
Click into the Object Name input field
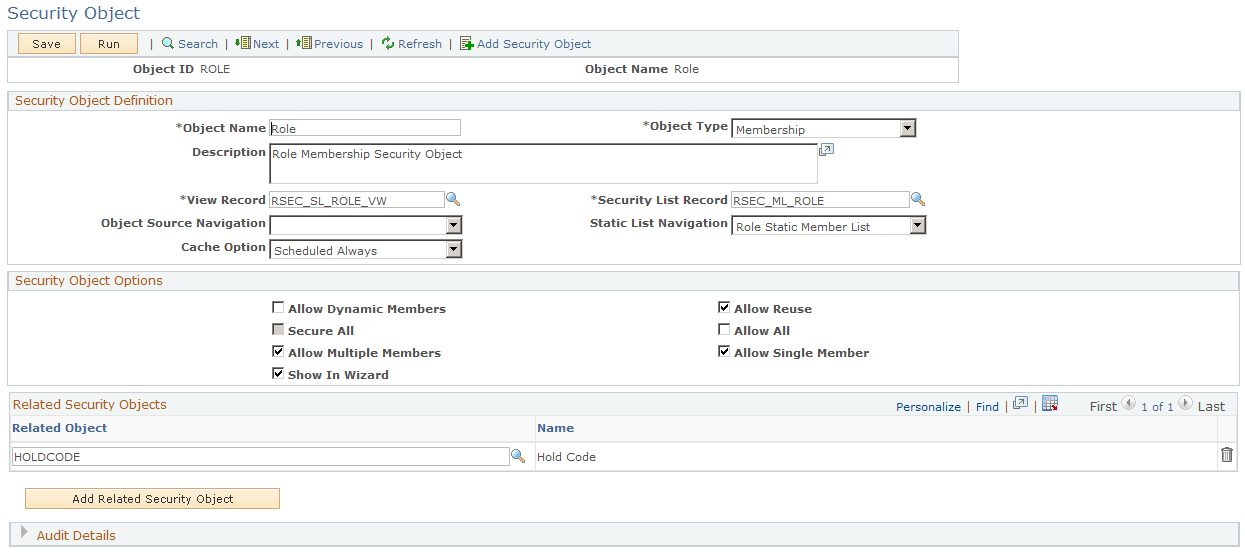365,128
